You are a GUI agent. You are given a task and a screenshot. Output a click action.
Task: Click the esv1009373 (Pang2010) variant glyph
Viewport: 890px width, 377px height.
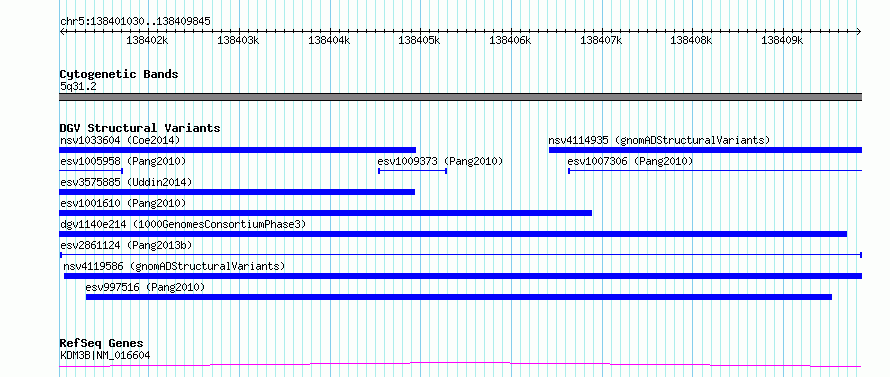[x=412, y=171]
